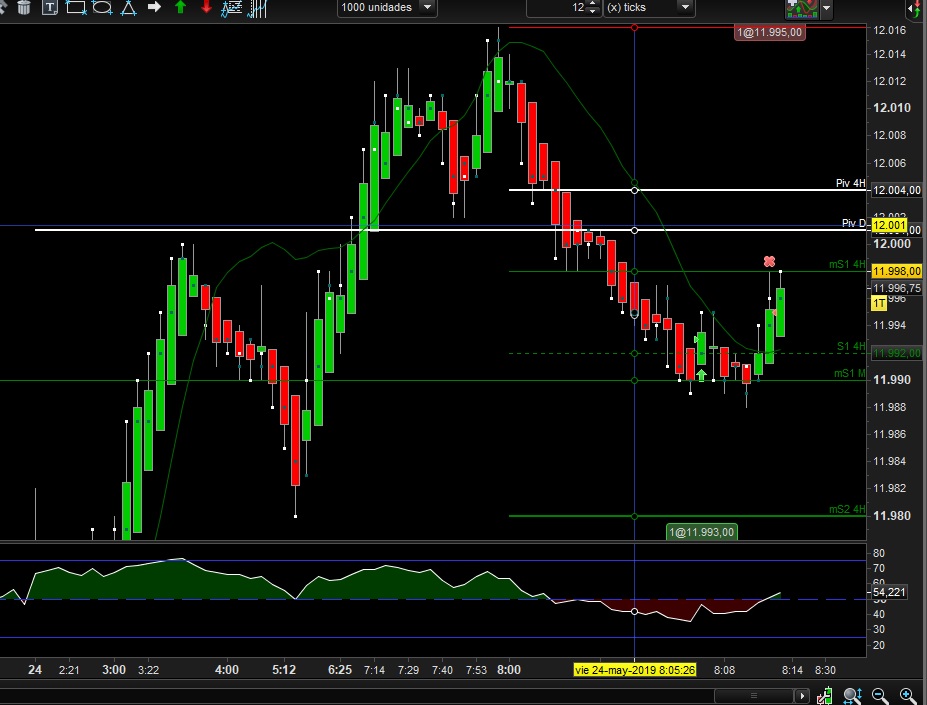Select the white right arrow tool
The width and height of the screenshot is (927, 705).
click(154, 7)
